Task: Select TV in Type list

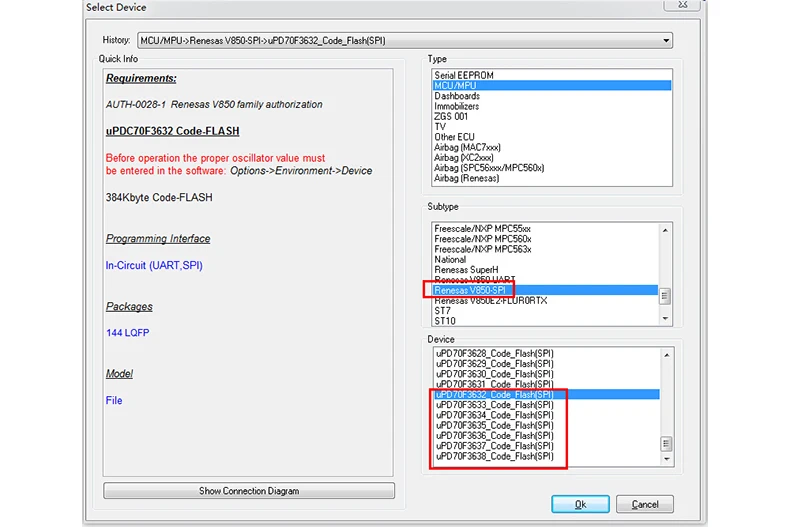Action: point(552,126)
